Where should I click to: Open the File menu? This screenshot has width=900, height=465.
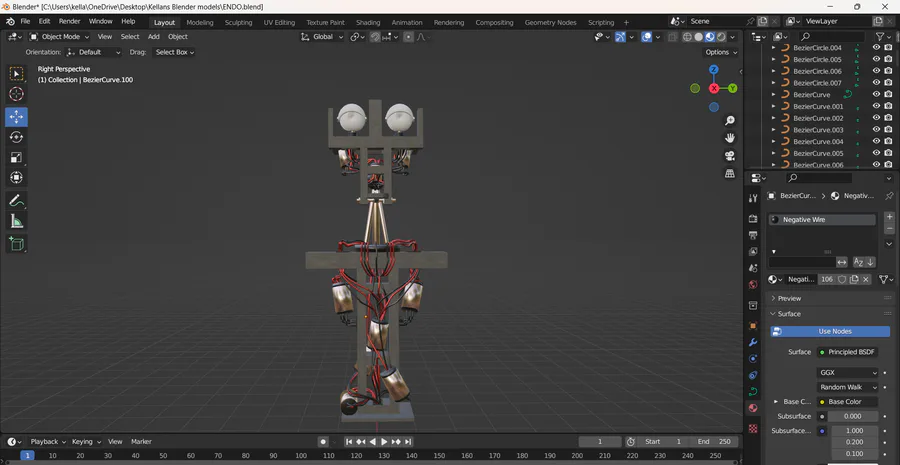pos(25,21)
